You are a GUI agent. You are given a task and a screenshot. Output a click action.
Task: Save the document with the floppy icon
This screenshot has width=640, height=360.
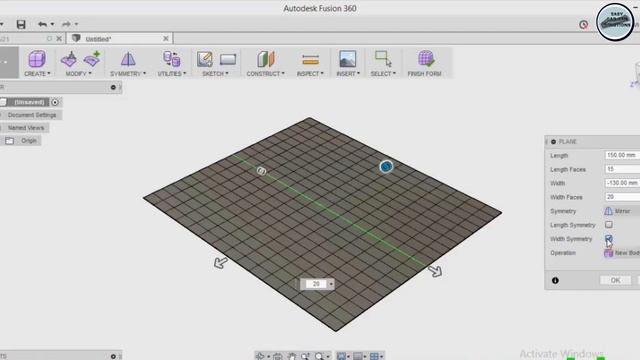tap(21, 24)
